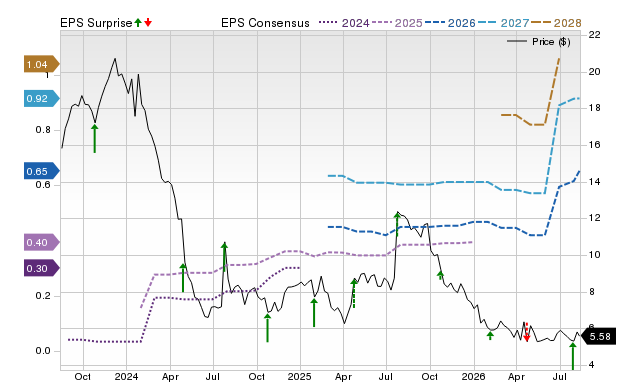Click the dashed green surprise arrow near April 2025
Viewport: 640px width, 382px height.
[354, 293]
